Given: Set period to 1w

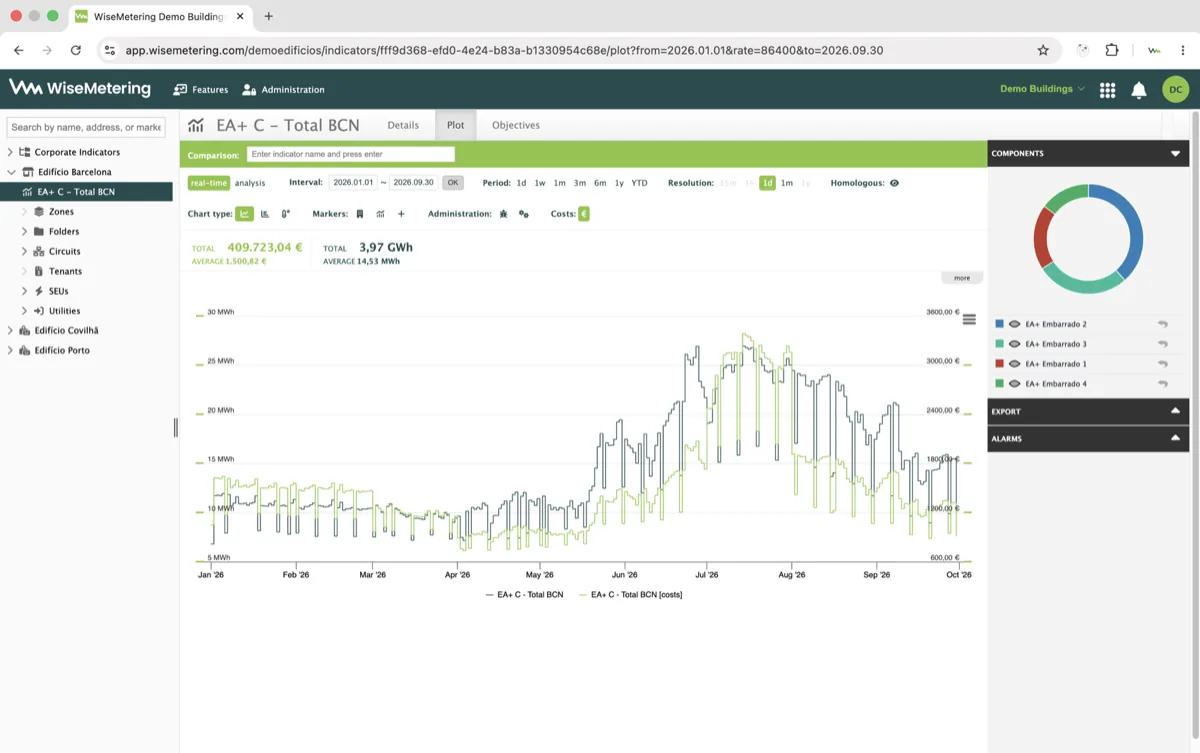Looking at the screenshot, I should click(540, 183).
